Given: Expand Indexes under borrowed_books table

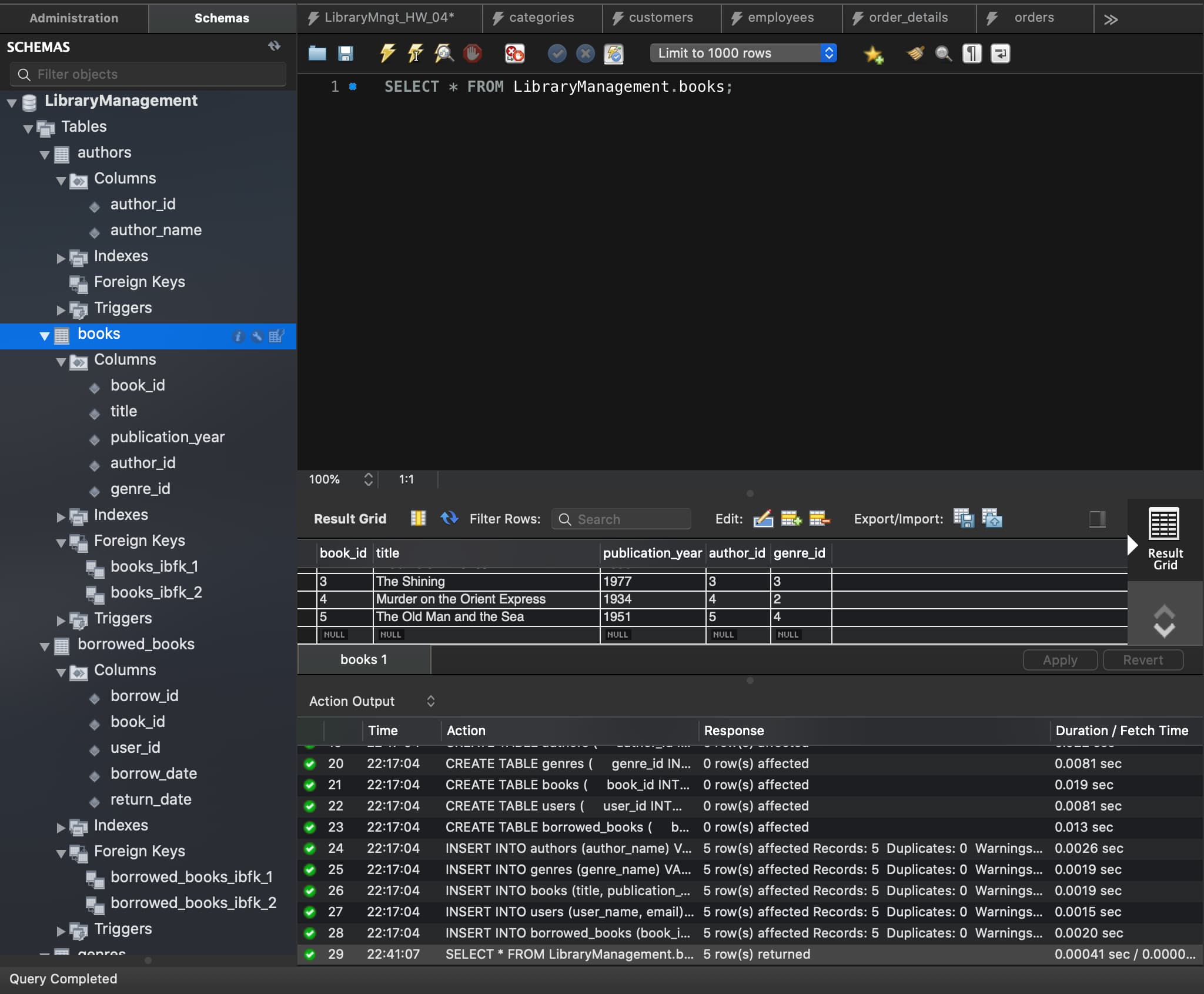Looking at the screenshot, I should tap(61, 828).
